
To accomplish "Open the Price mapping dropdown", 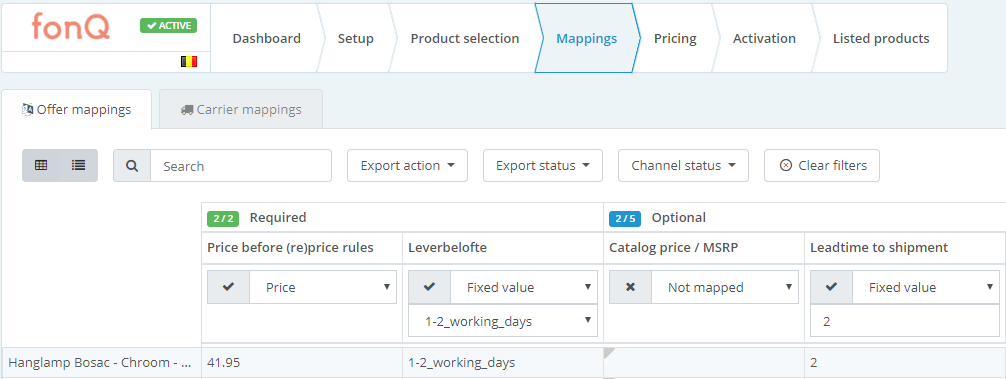I will [323, 287].
